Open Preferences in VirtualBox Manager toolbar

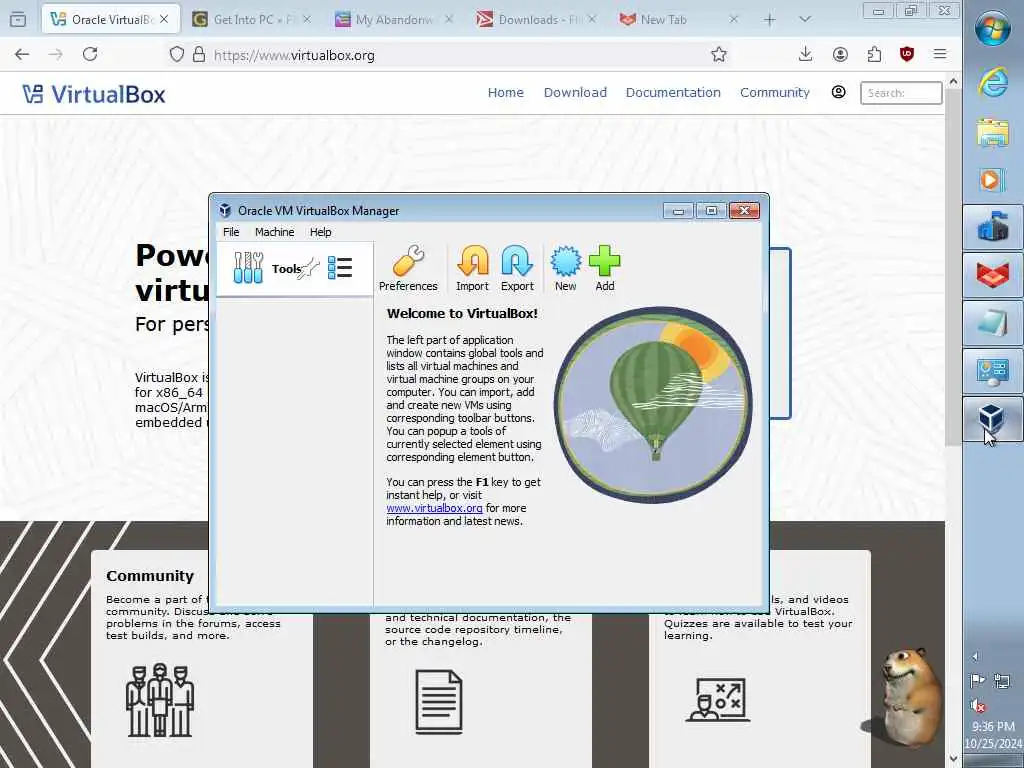[408, 268]
